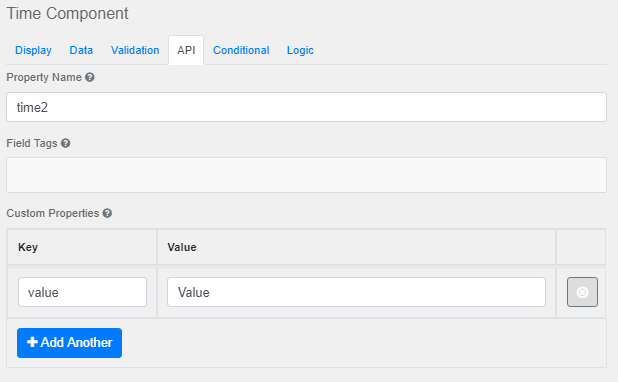Open the Property Name help tooltip icon

[90, 77]
